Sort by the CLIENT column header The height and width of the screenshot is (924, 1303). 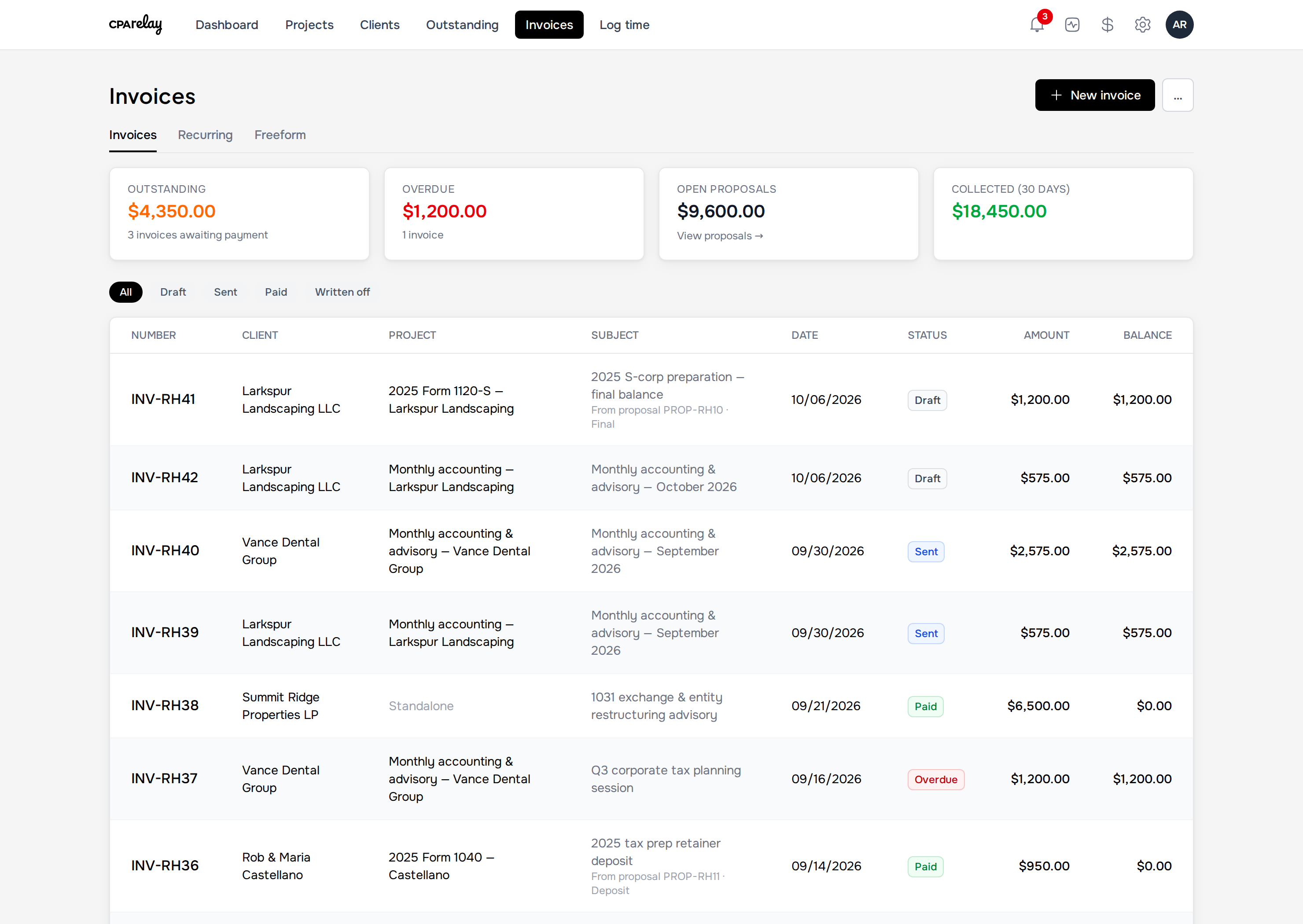coord(260,335)
